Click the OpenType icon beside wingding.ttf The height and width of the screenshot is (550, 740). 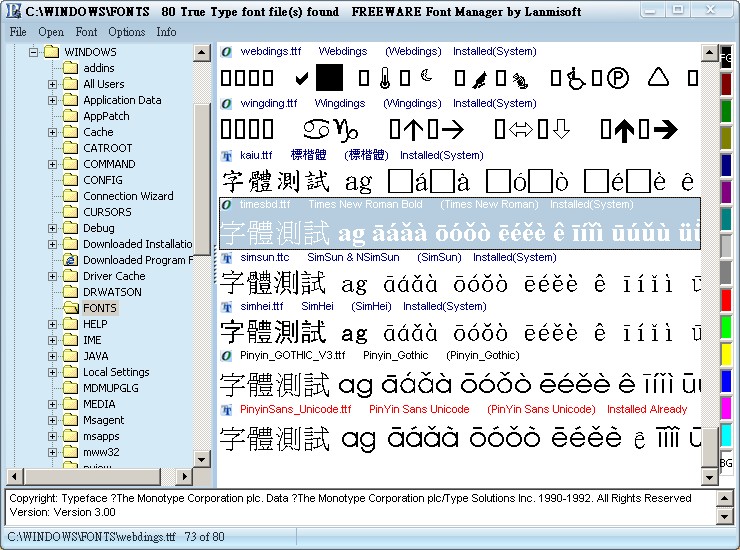(227, 103)
